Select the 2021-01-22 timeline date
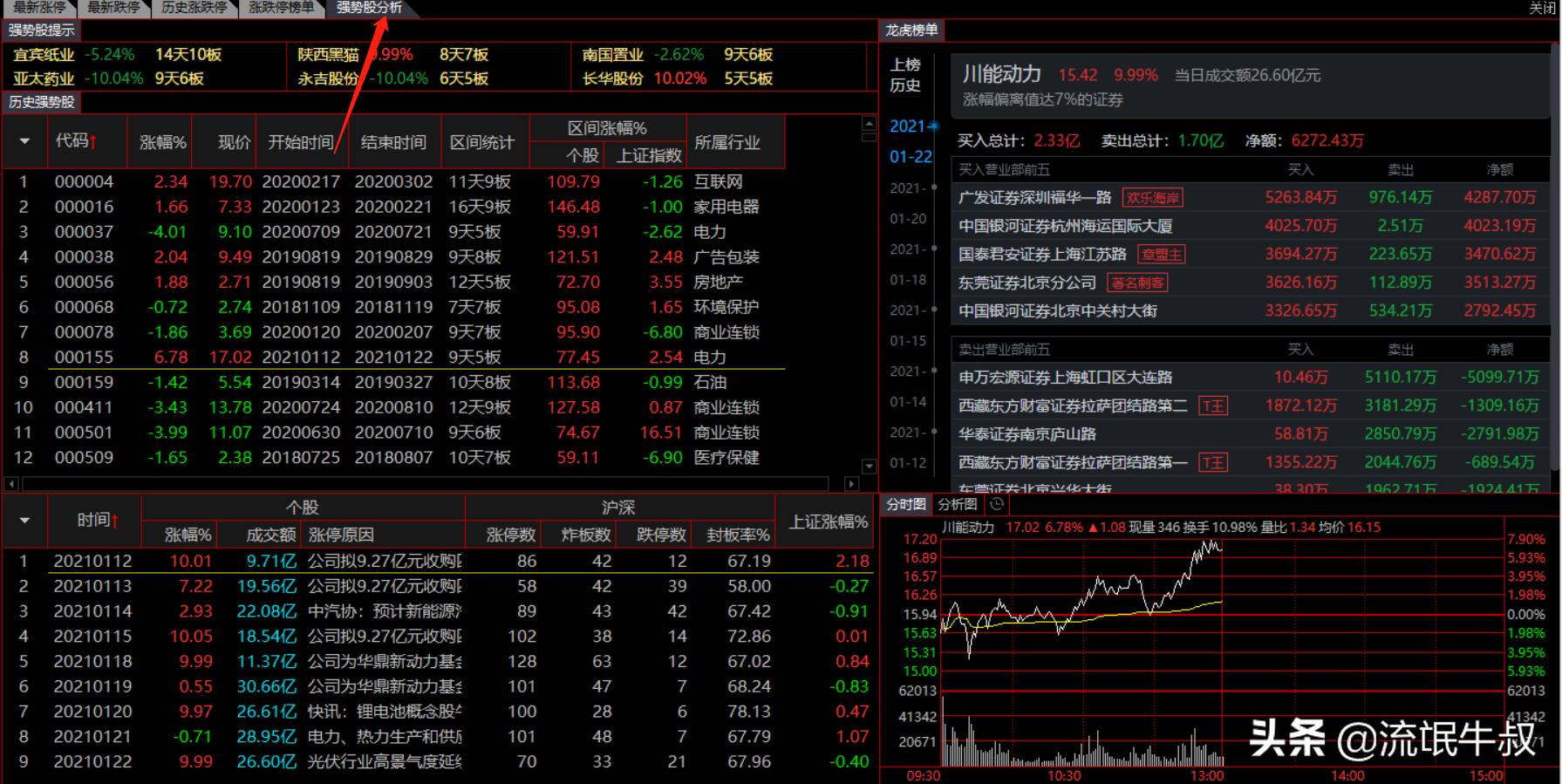The width and height of the screenshot is (1562, 784). pyautogui.click(x=911, y=141)
